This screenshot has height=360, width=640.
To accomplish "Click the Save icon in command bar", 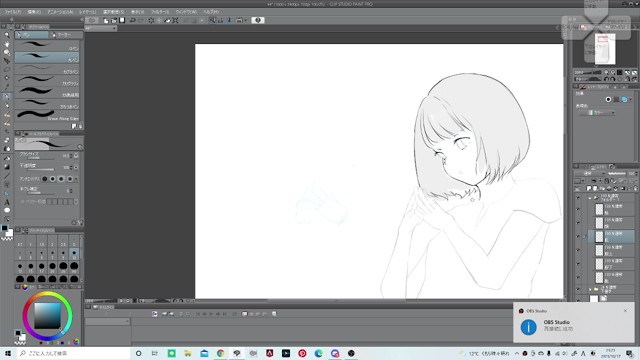I will click(122, 20).
